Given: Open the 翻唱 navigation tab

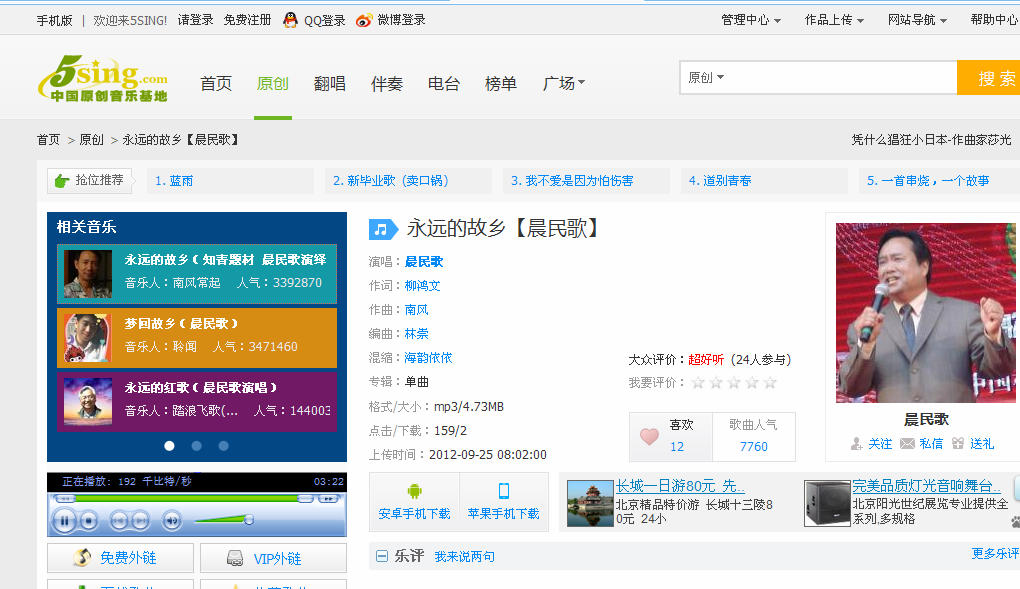Looking at the screenshot, I should pos(330,83).
